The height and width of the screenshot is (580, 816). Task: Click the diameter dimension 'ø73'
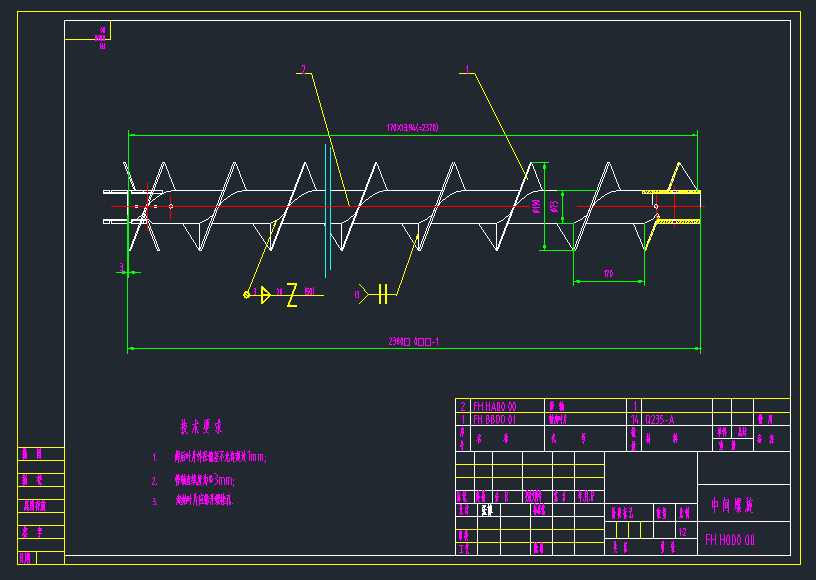554,207
